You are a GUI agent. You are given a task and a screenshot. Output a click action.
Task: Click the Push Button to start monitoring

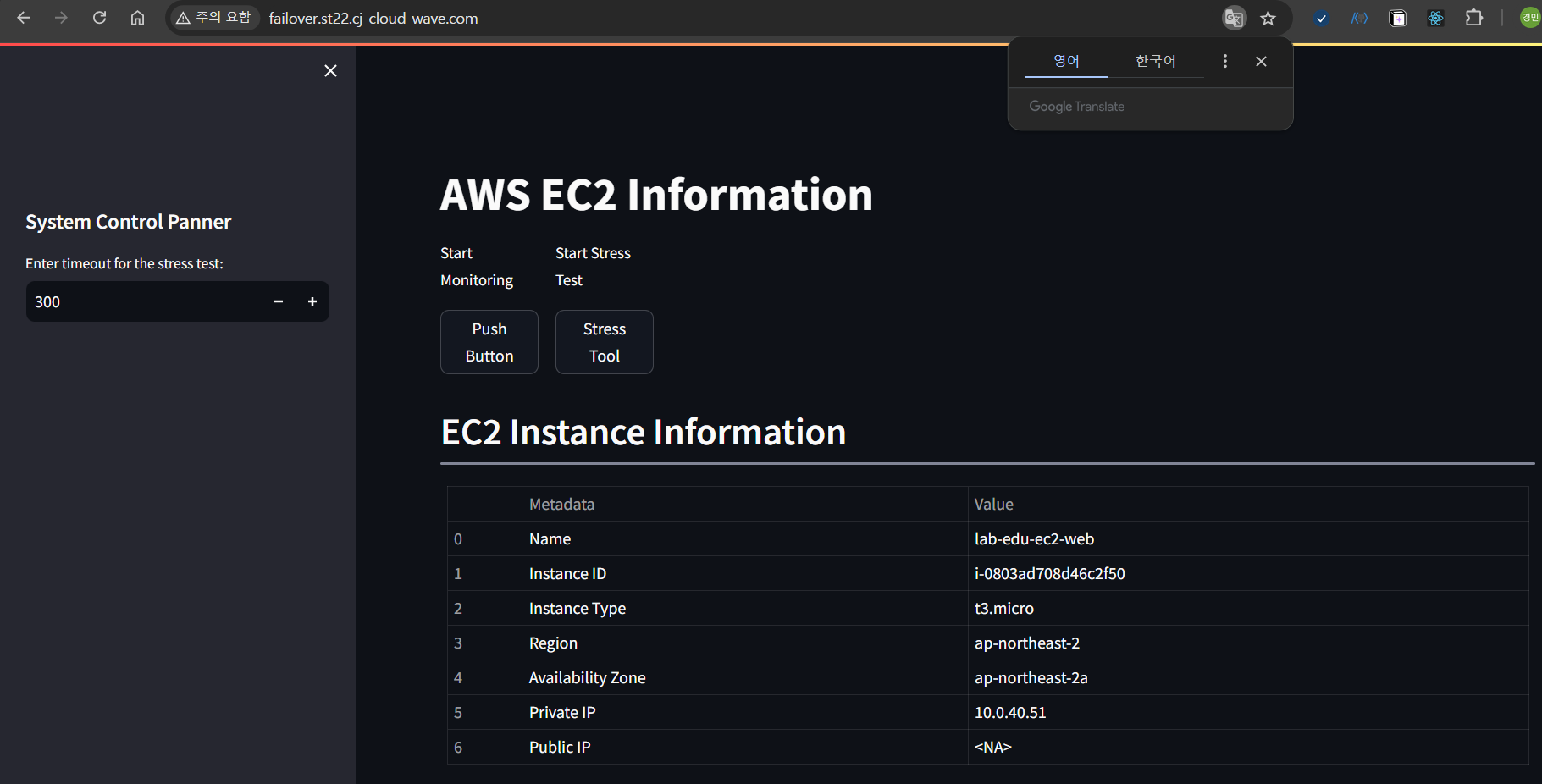click(x=489, y=342)
